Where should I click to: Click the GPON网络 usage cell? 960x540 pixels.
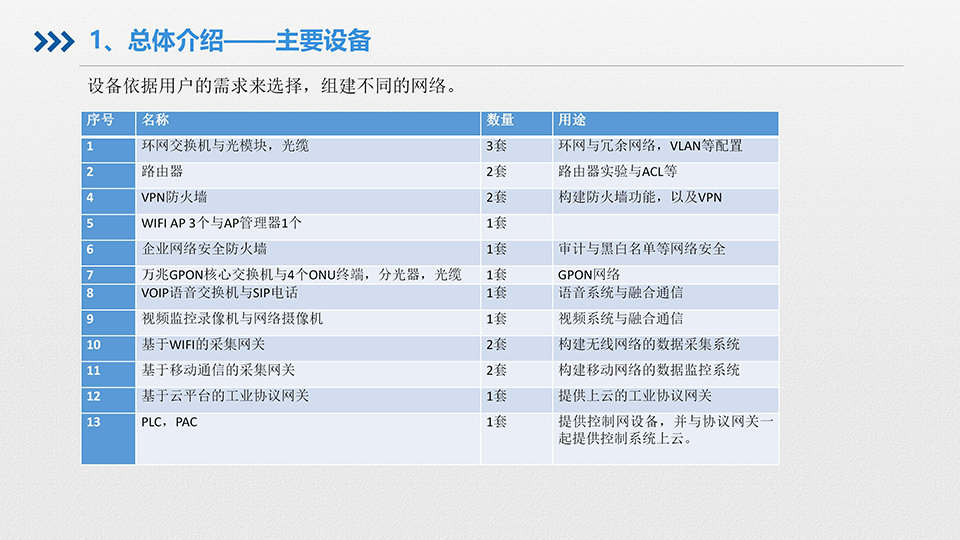[x=664, y=274]
